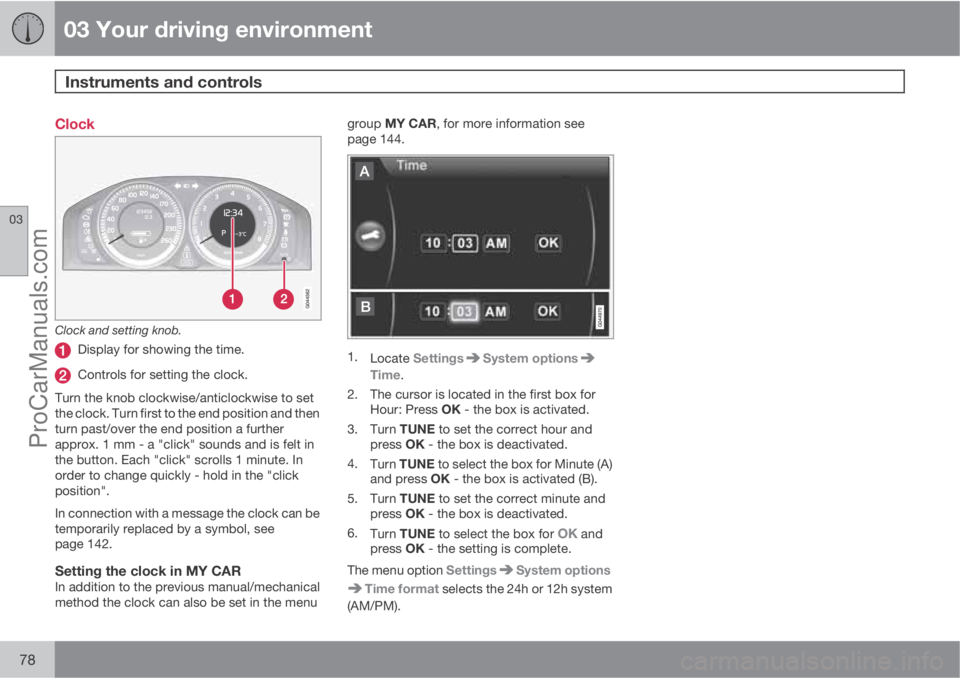Click the 'Clock' section heading
Screen dimensions: 960x678
click(75, 124)
